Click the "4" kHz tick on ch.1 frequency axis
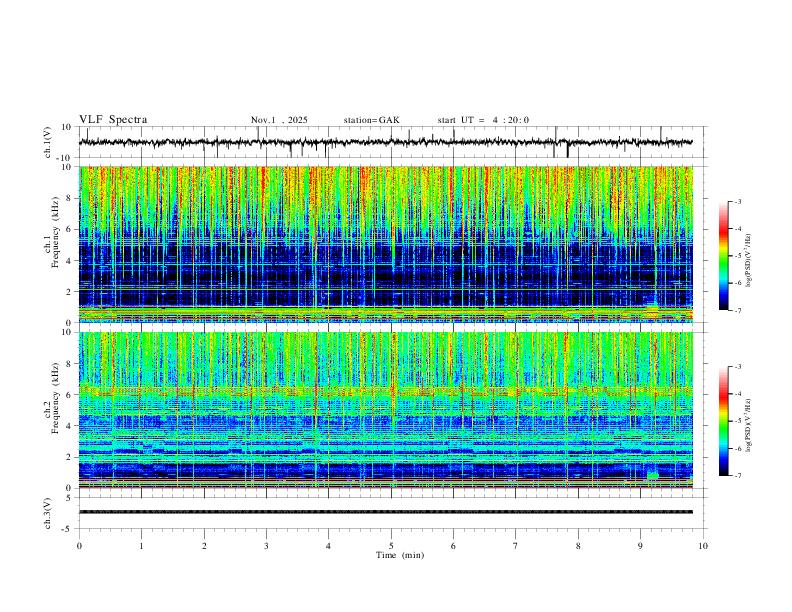The image size is (792, 612). (69, 261)
